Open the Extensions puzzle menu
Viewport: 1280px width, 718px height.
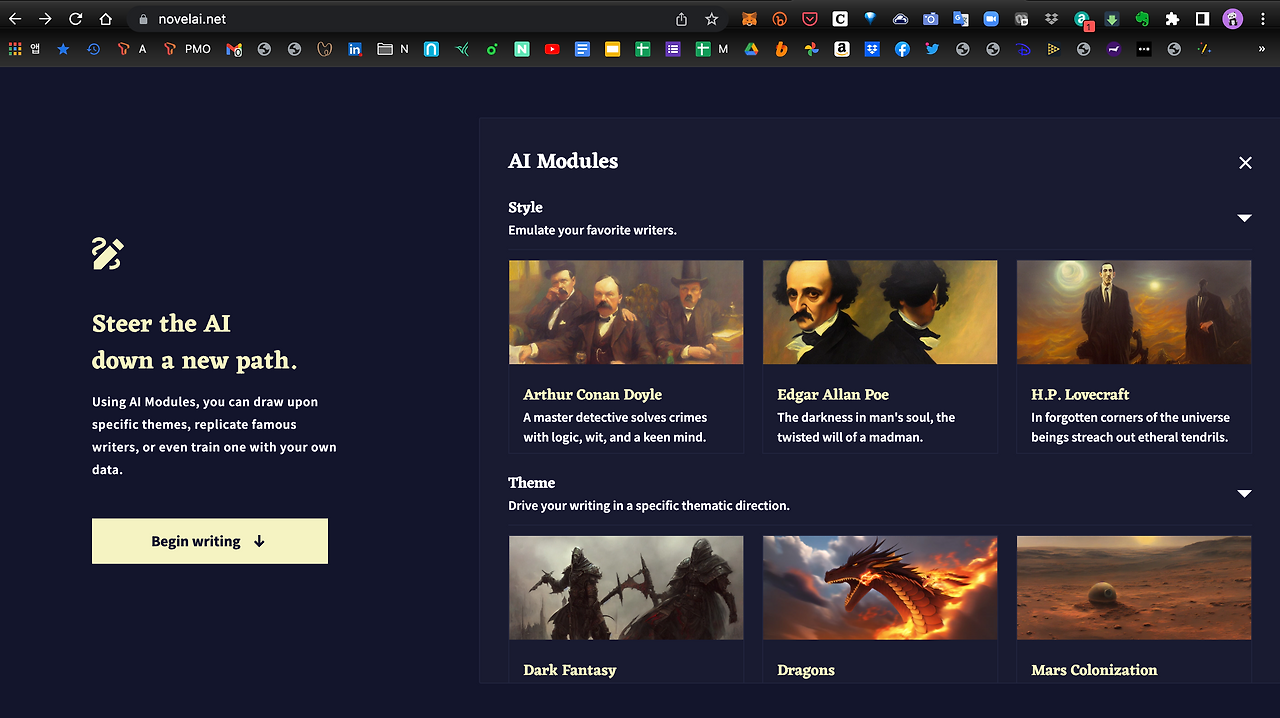pos(1172,19)
